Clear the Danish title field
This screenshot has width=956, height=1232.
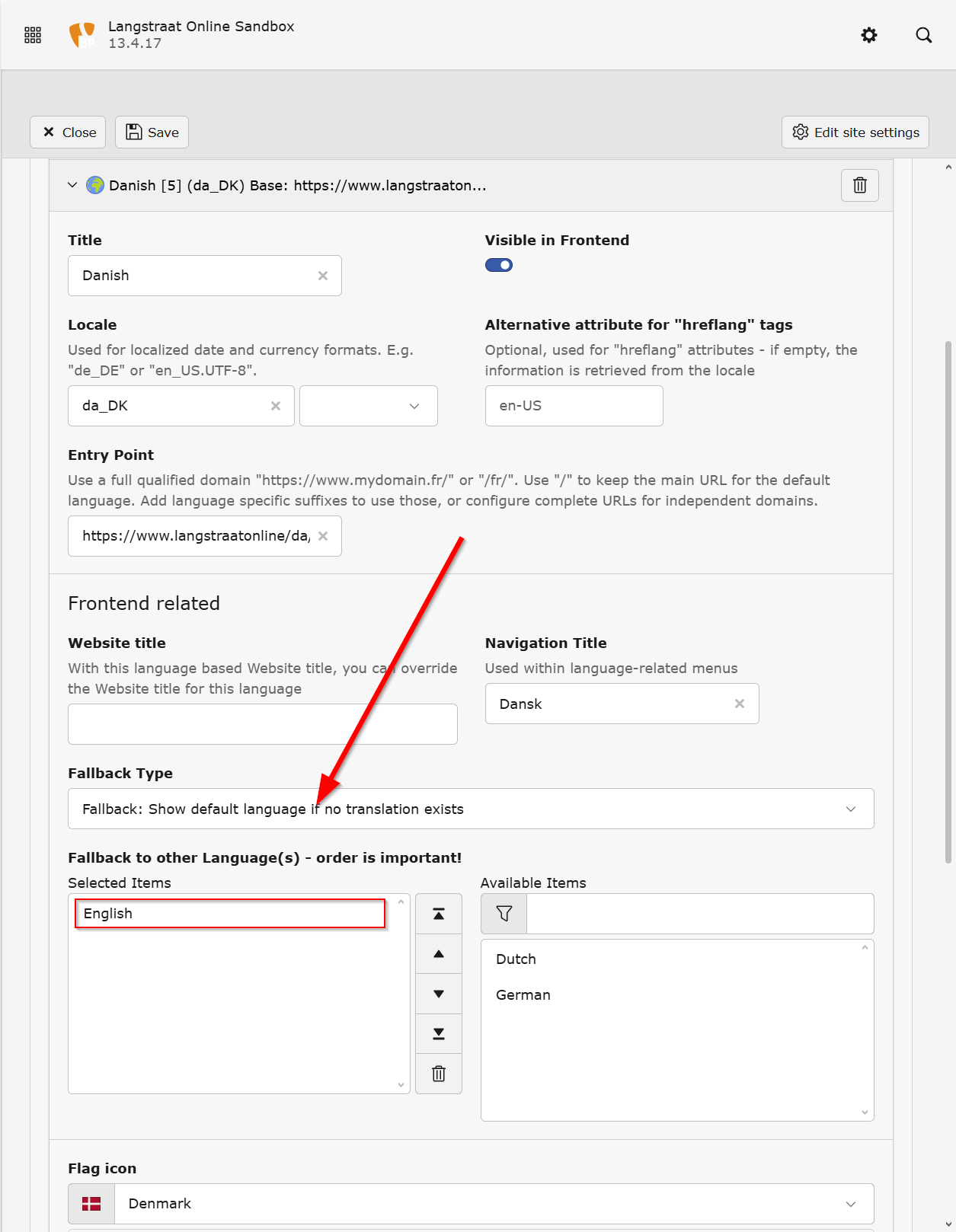323,276
